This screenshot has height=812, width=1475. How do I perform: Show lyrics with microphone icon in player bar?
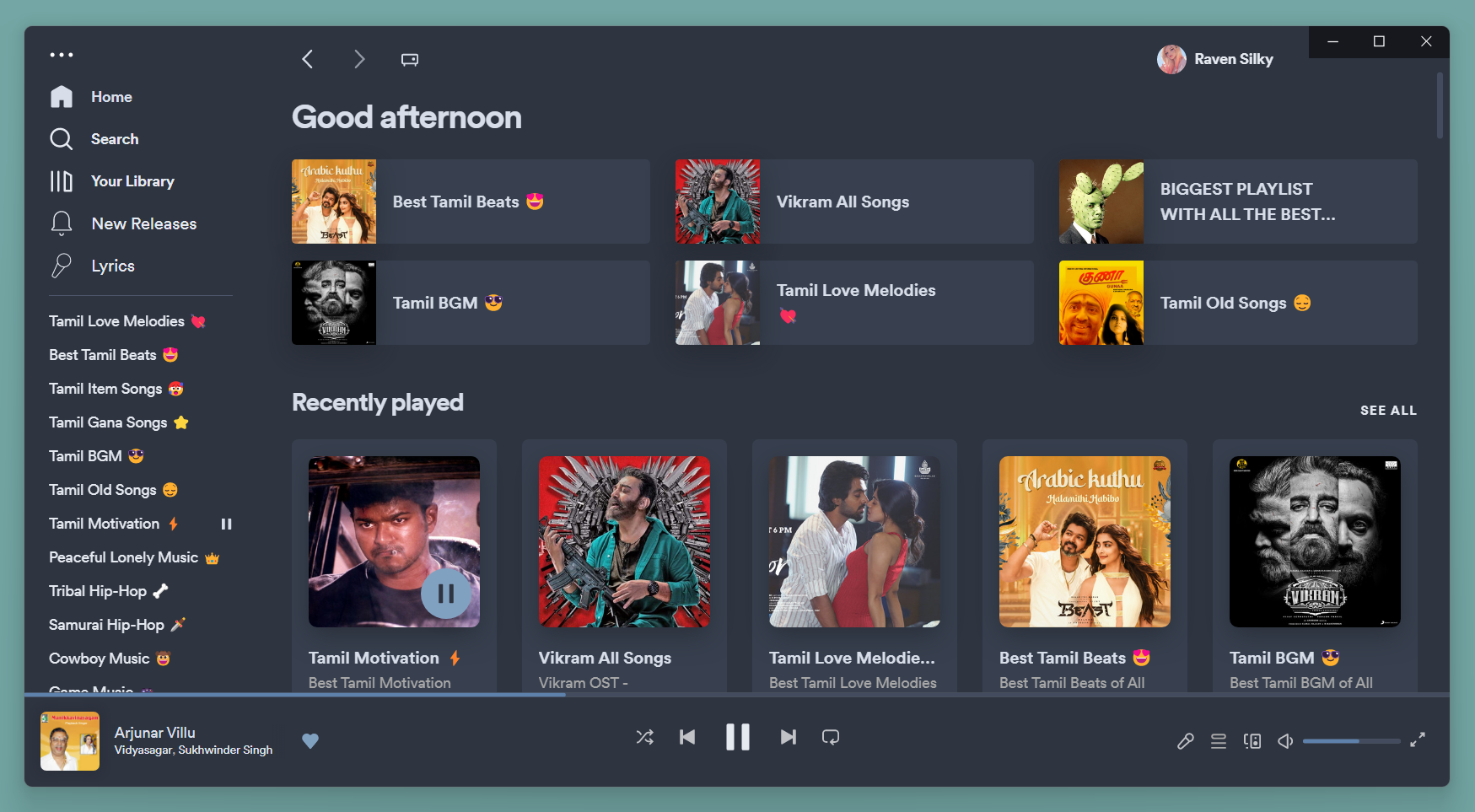click(1186, 741)
